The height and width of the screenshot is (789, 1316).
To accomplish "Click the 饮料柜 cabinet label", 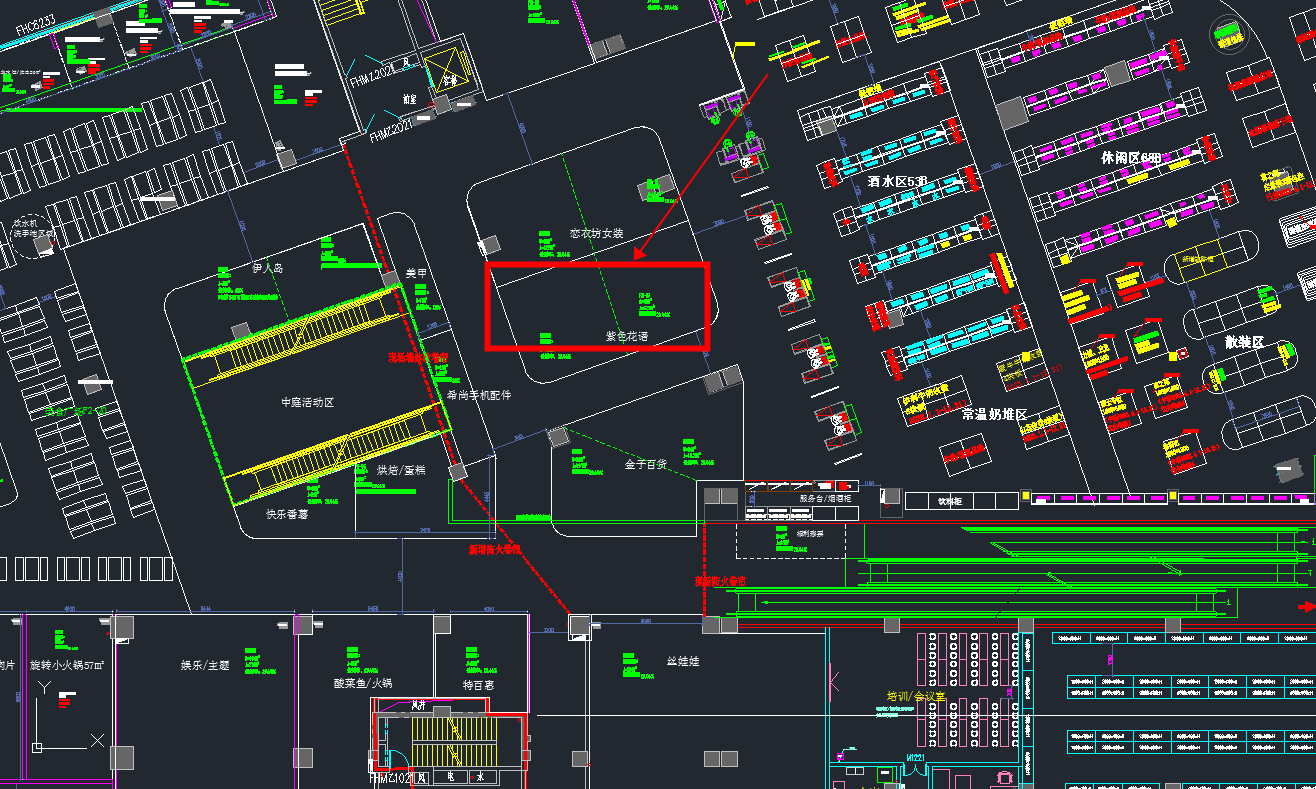I will [x=949, y=501].
